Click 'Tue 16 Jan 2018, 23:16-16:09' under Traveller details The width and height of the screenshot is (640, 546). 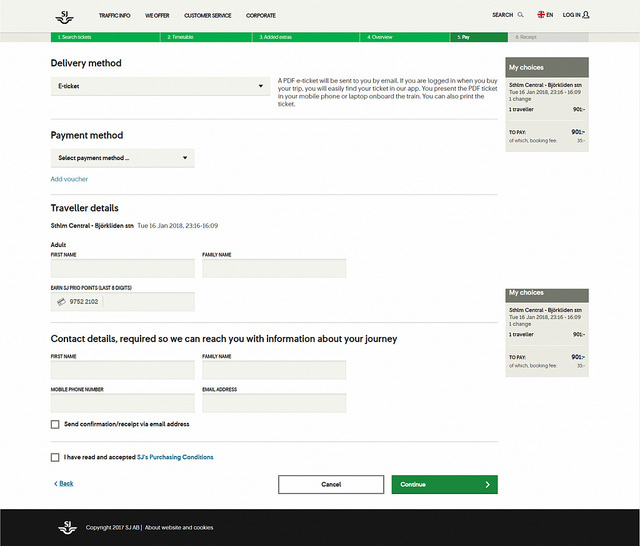pyautogui.click(x=178, y=226)
